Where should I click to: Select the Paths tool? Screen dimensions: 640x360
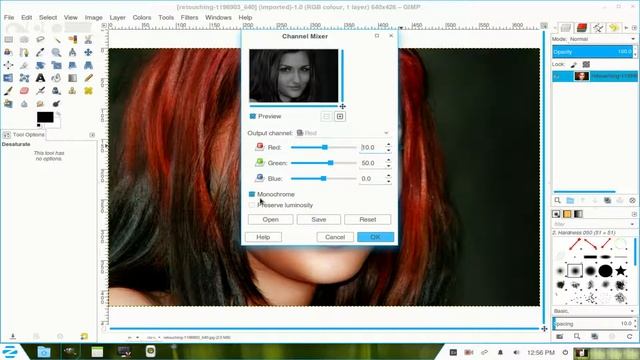click(24, 52)
